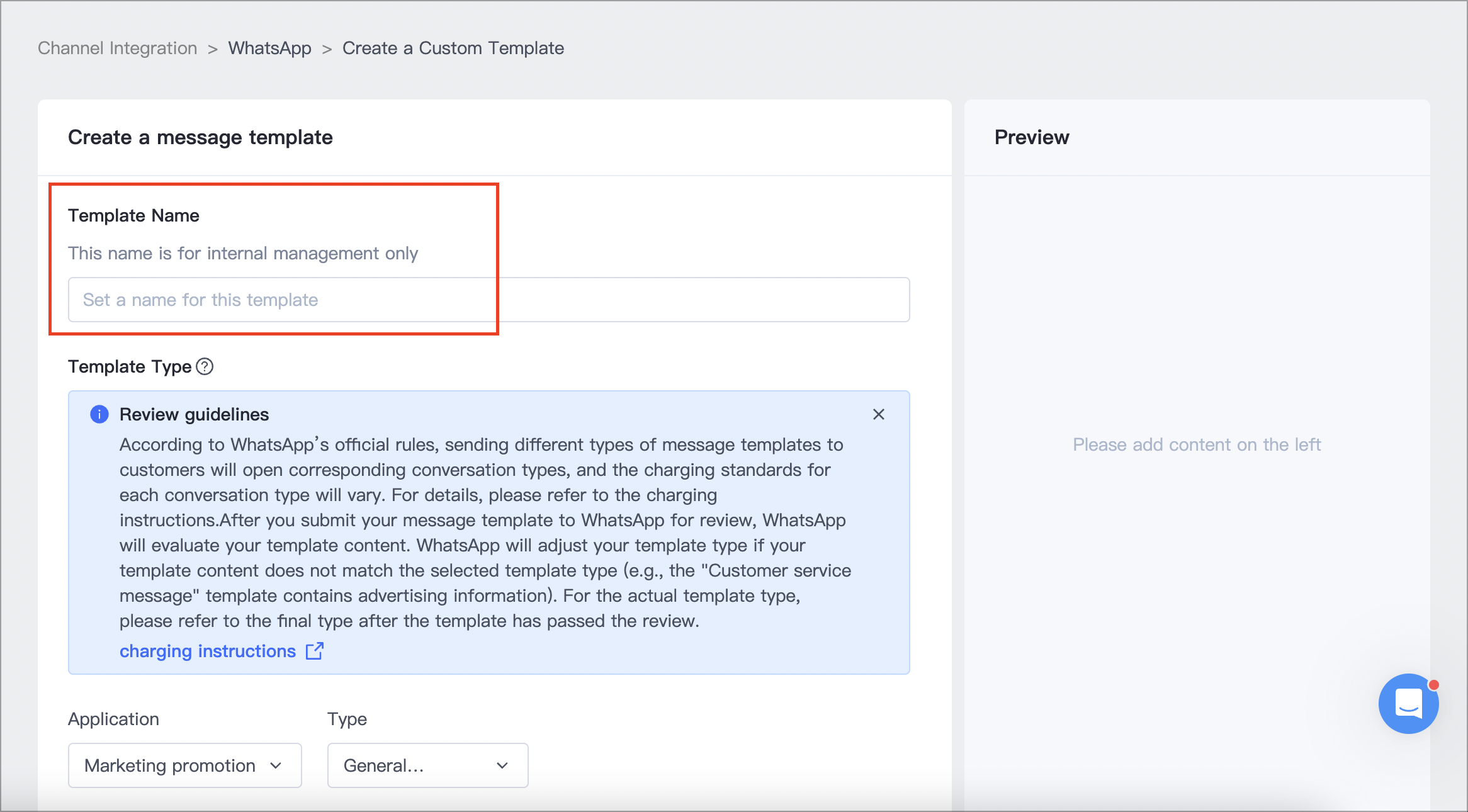Click the red notification dot on chat widget
The height and width of the screenshot is (812, 1468).
click(x=1433, y=684)
